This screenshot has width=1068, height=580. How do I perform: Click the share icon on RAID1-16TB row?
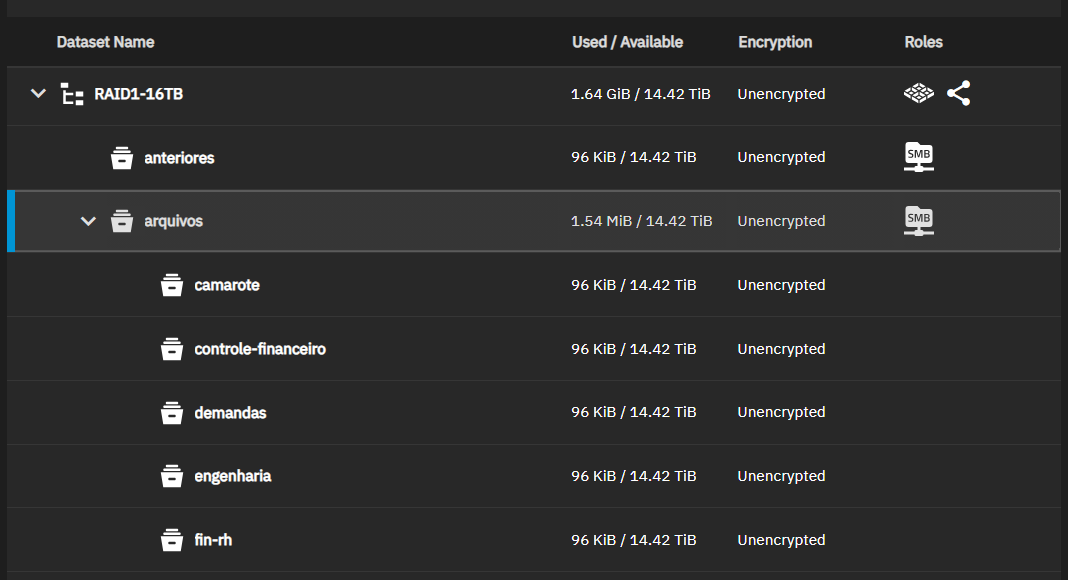pos(958,93)
